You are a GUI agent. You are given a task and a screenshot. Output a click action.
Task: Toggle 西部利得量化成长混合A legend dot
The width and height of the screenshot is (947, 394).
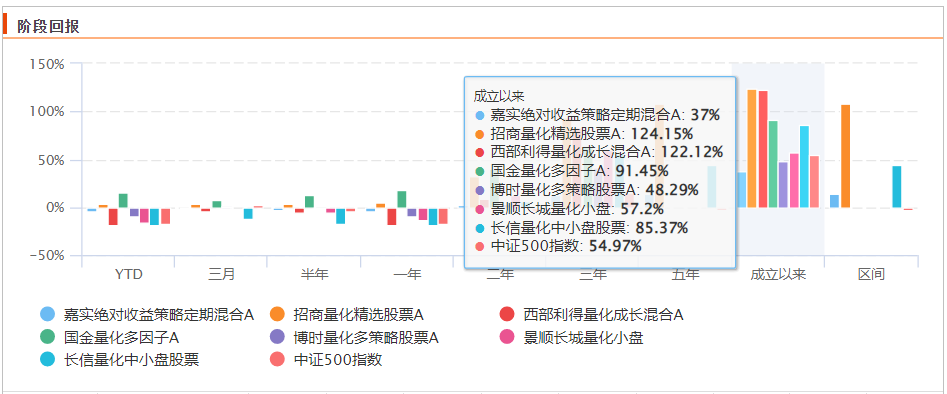pyautogui.click(x=507, y=314)
